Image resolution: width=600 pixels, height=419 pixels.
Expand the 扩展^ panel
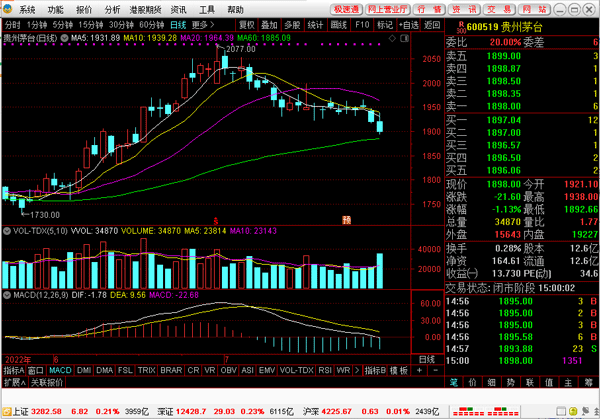[15, 382]
